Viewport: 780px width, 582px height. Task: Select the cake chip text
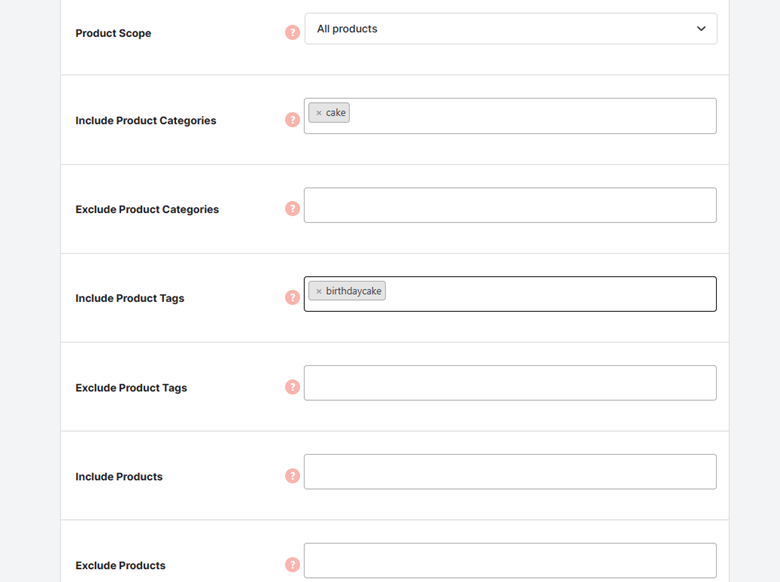tap(336, 113)
